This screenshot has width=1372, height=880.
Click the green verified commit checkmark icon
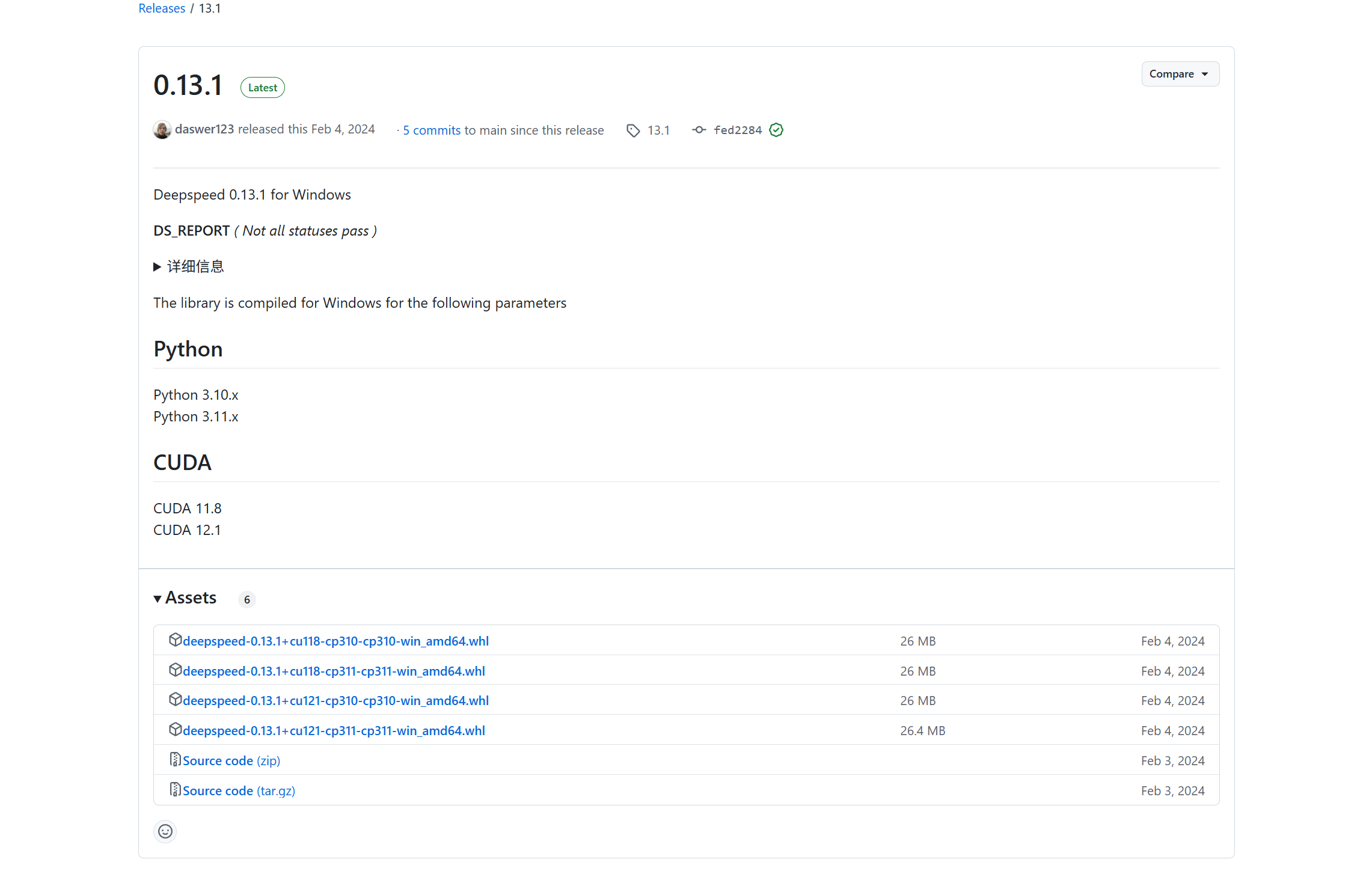pos(776,130)
